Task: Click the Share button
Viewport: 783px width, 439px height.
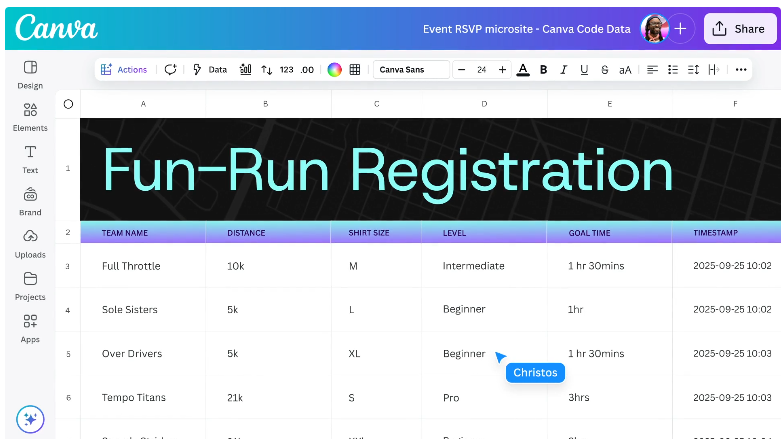Action: (x=740, y=29)
